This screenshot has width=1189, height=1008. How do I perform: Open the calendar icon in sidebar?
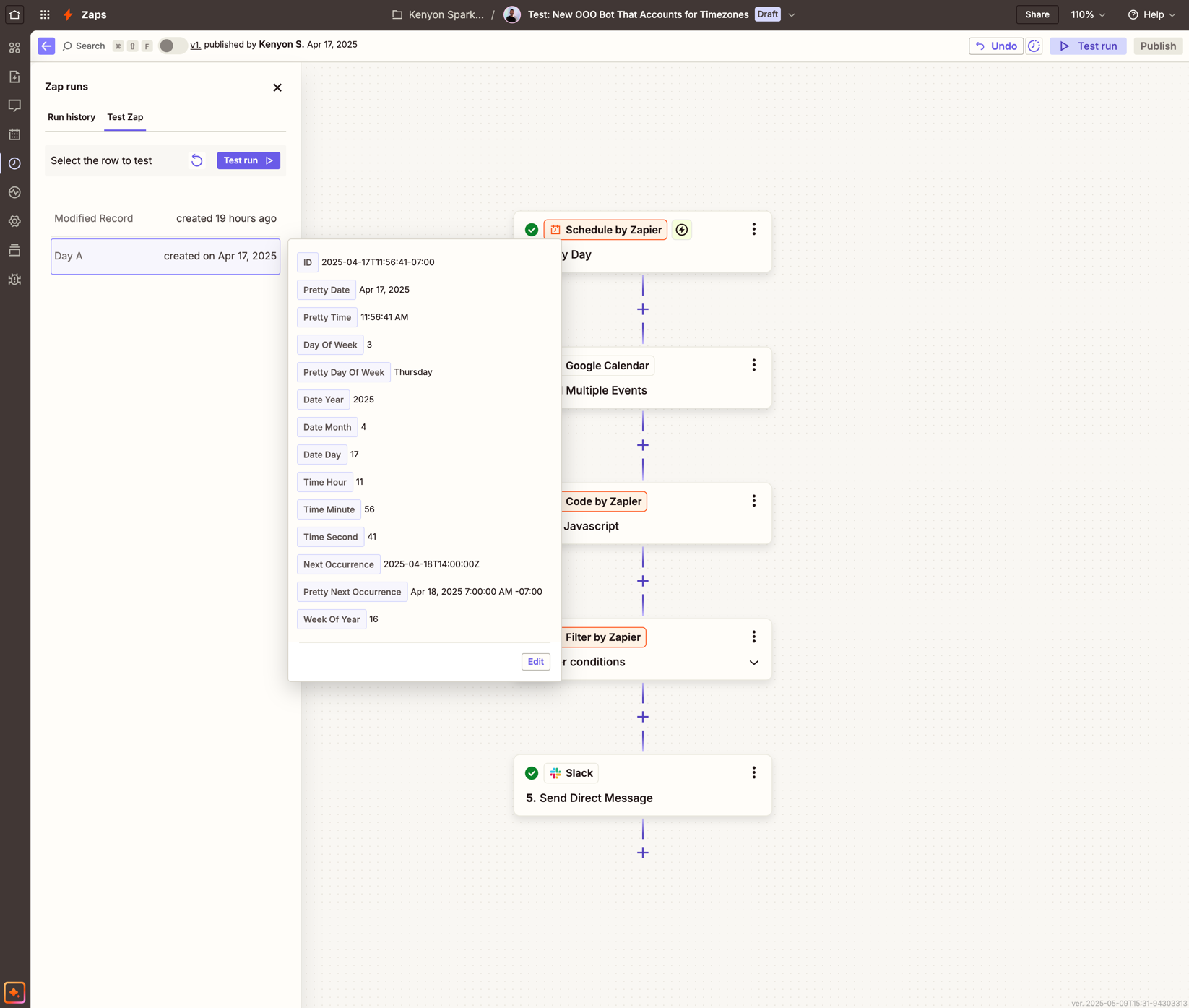(14, 134)
